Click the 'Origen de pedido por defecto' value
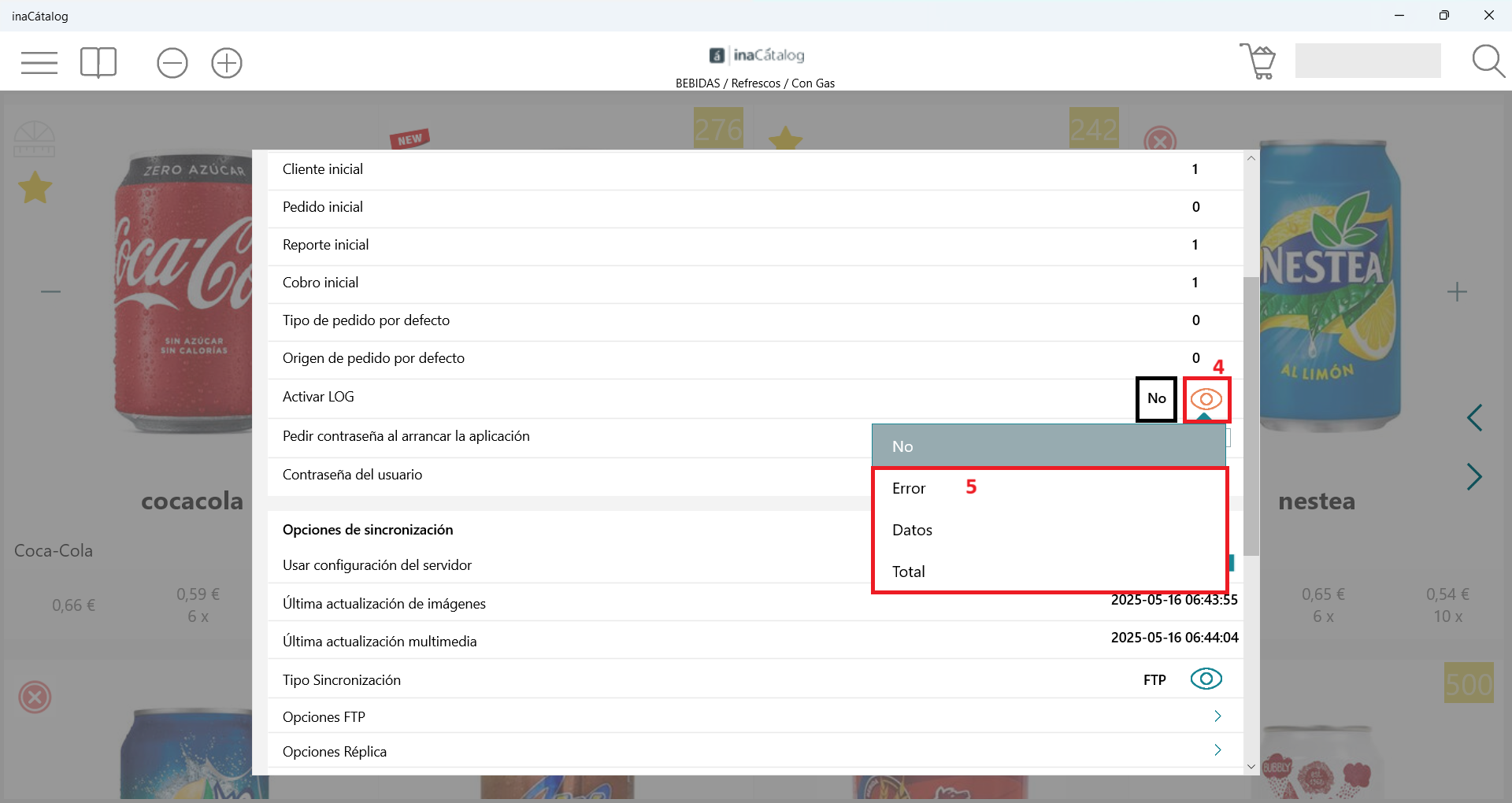 tap(1195, 358)
